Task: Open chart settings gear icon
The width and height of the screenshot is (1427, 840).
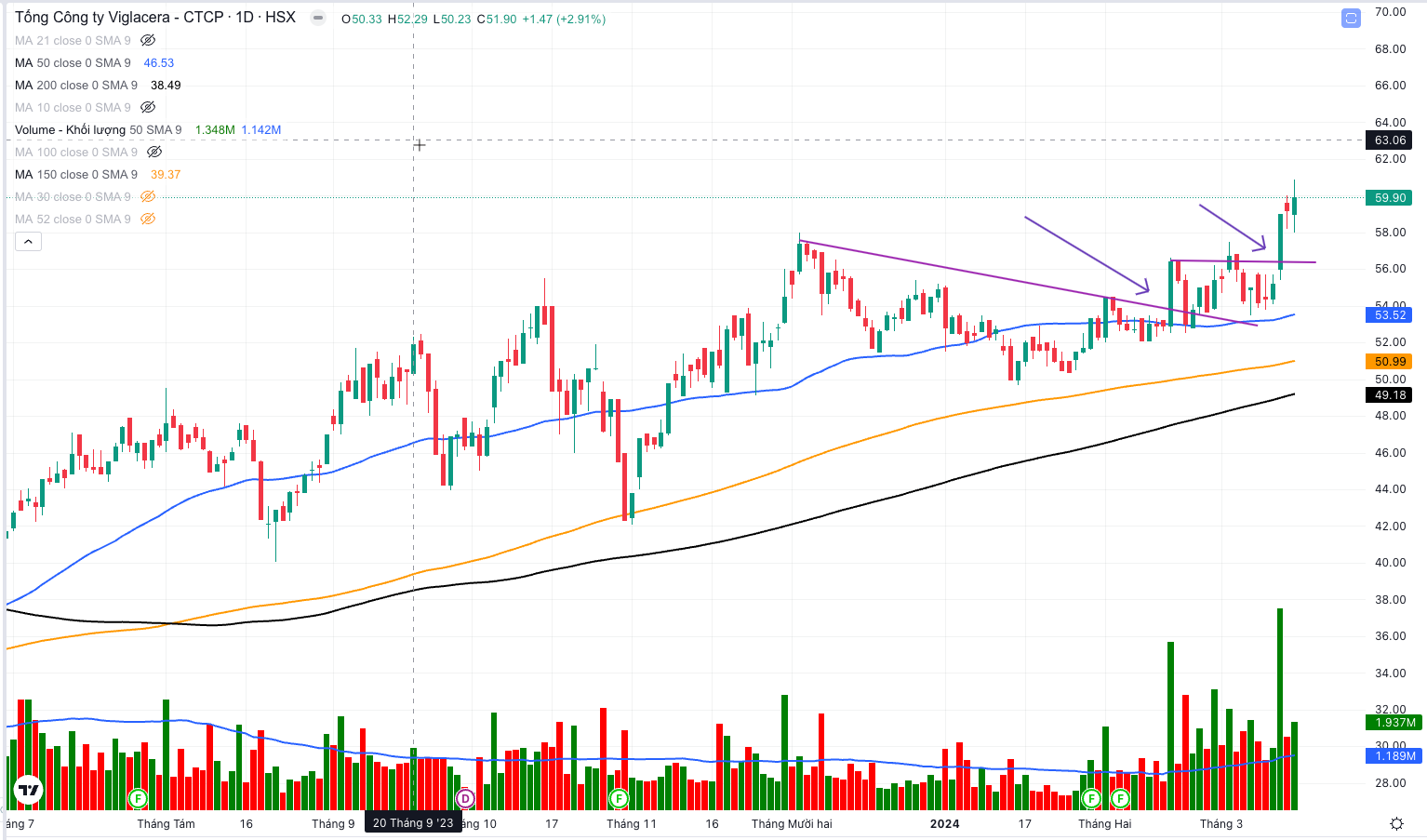Action: click(x=1396, y=823)
